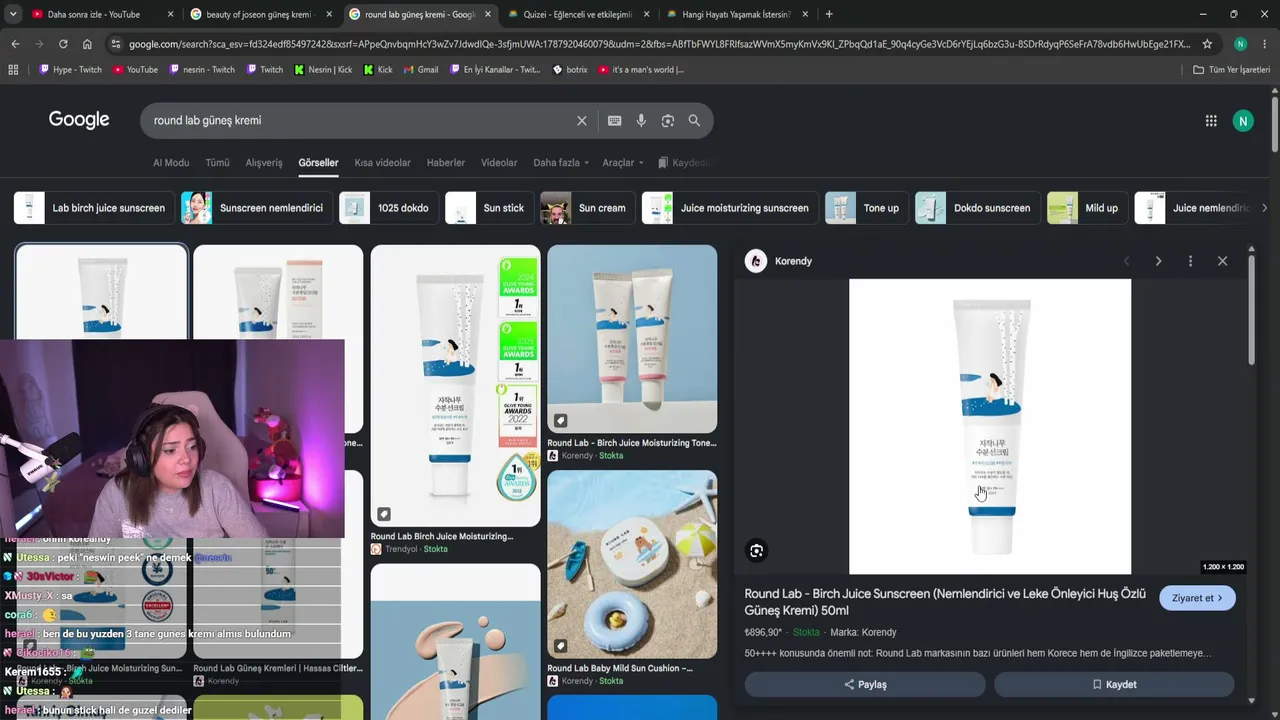1280x720 pixels.
Task: Open the Nesrin | Kick bookmark
Action: (x=323, y=70)
